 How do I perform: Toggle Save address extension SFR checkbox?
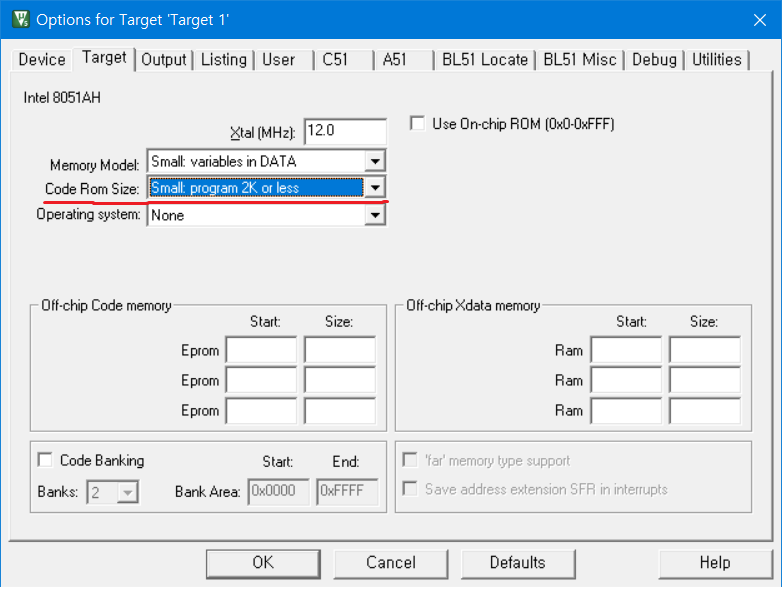[x=410, y=489]
